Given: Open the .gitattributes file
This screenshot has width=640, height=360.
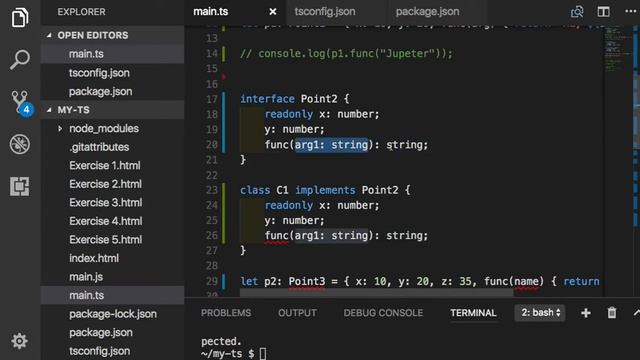Looking at the screenshot, I should (112, 147).
